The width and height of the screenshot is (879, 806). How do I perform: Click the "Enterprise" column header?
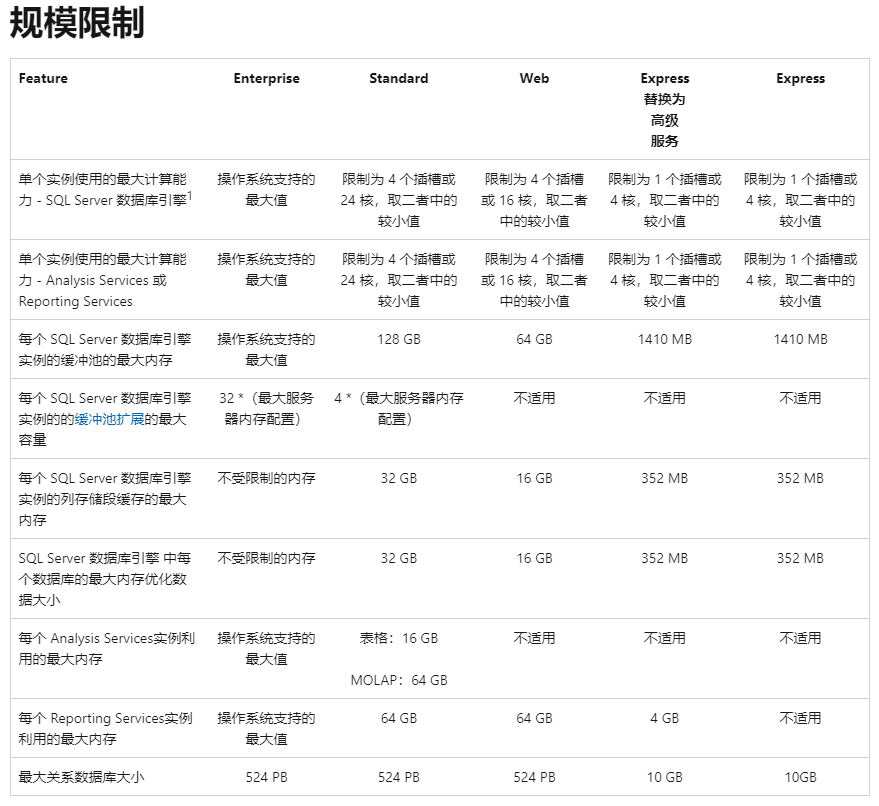266,78
